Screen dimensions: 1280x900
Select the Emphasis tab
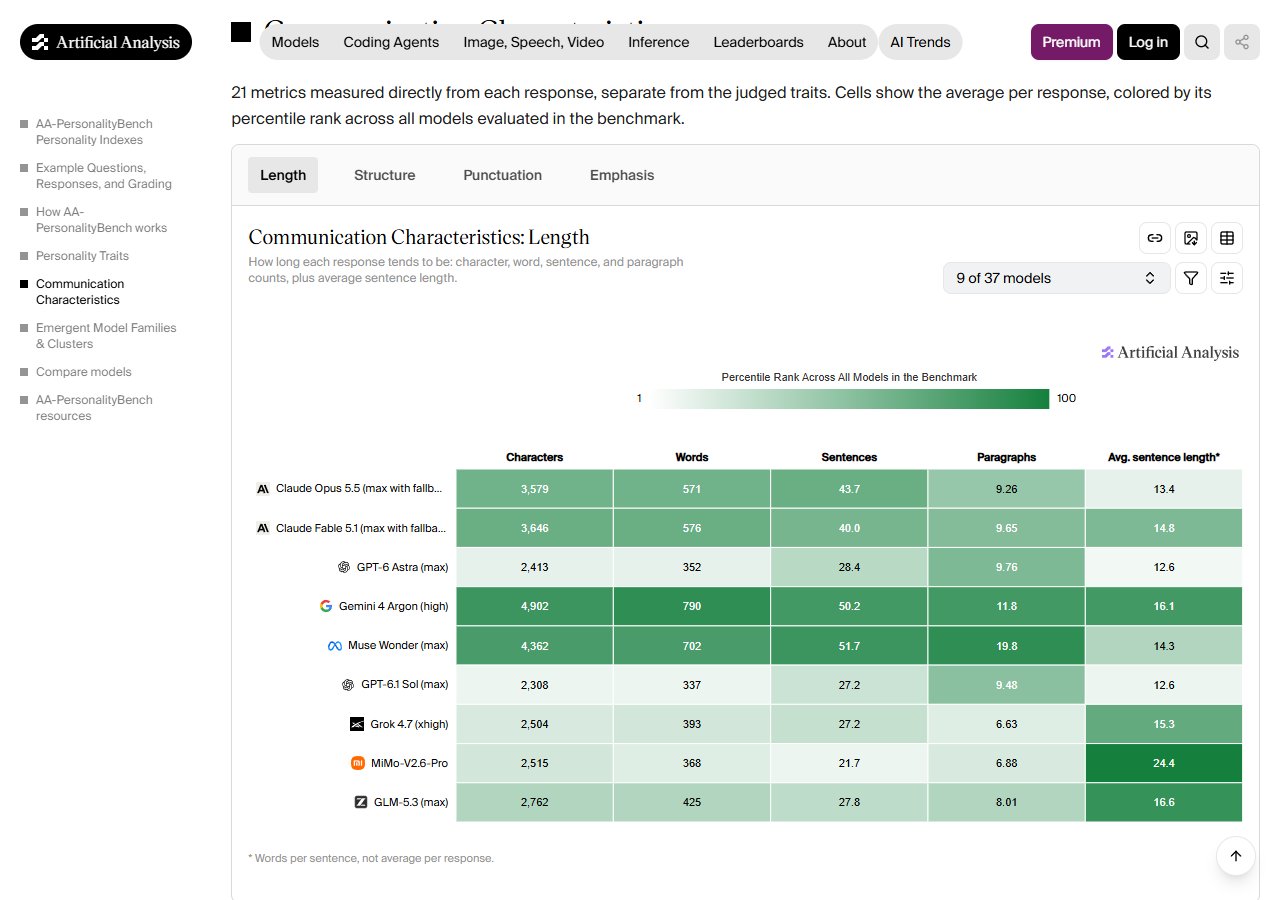pyautogui.click(x=622, y=175)
